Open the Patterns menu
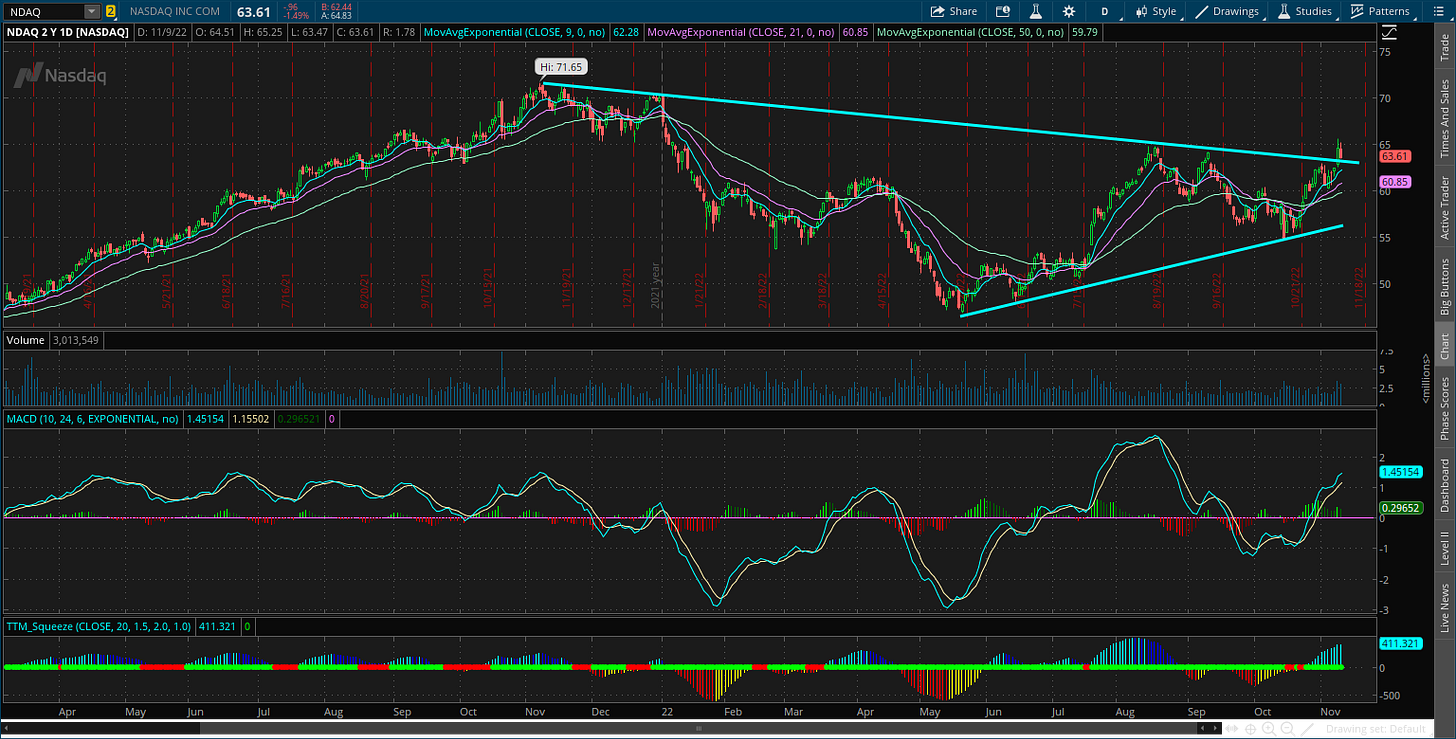 click(1380, 11)
